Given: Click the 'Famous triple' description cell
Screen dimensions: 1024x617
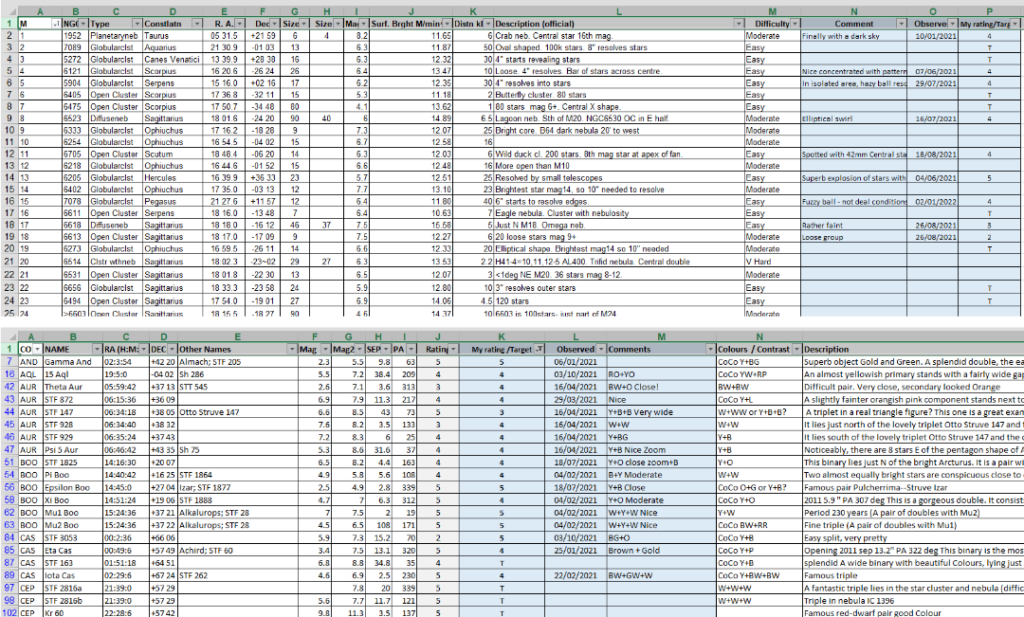Looking at the screenshot, I should 913,576.
